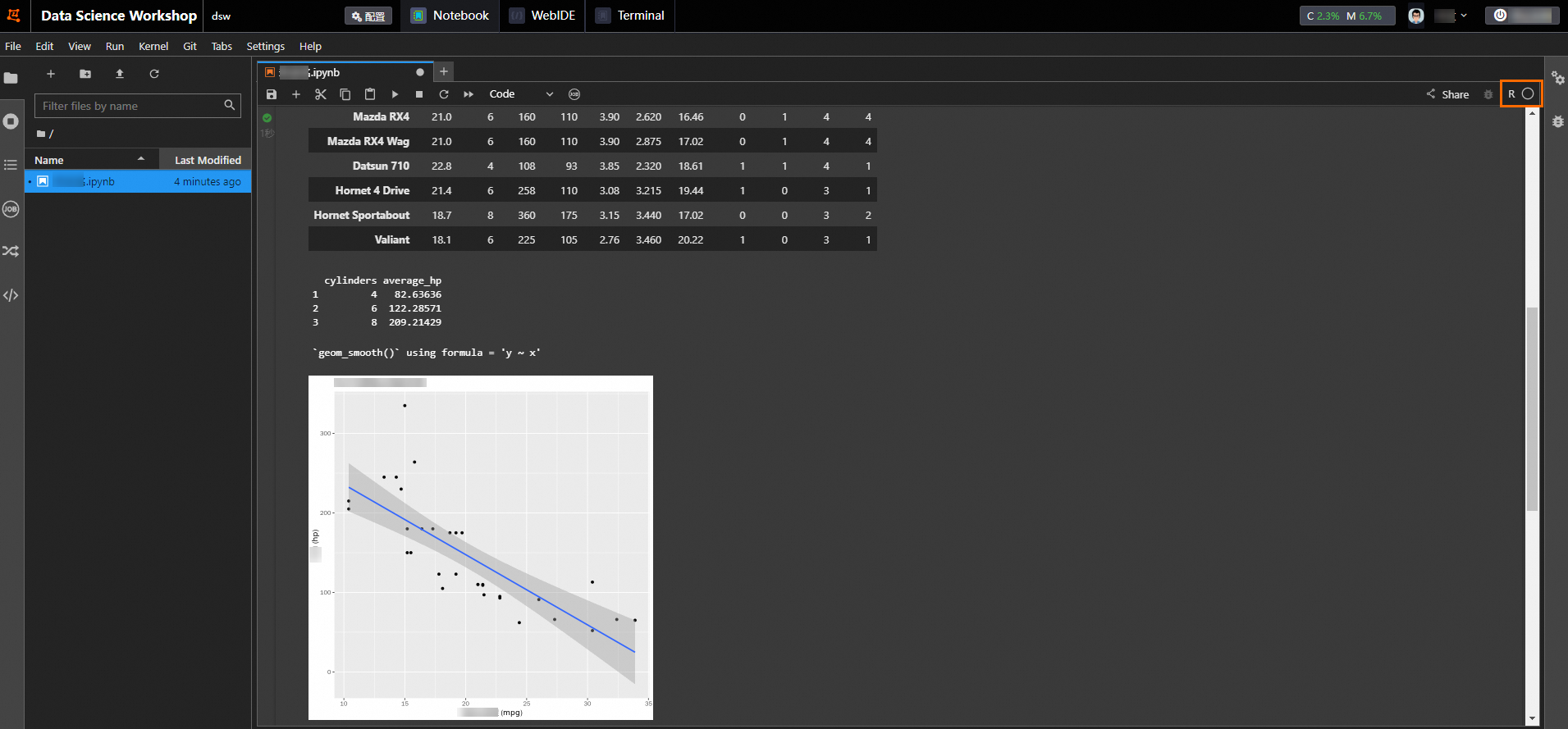
Task: Expand the user account dropdown arrow
Action: [x=1464, y=16]
